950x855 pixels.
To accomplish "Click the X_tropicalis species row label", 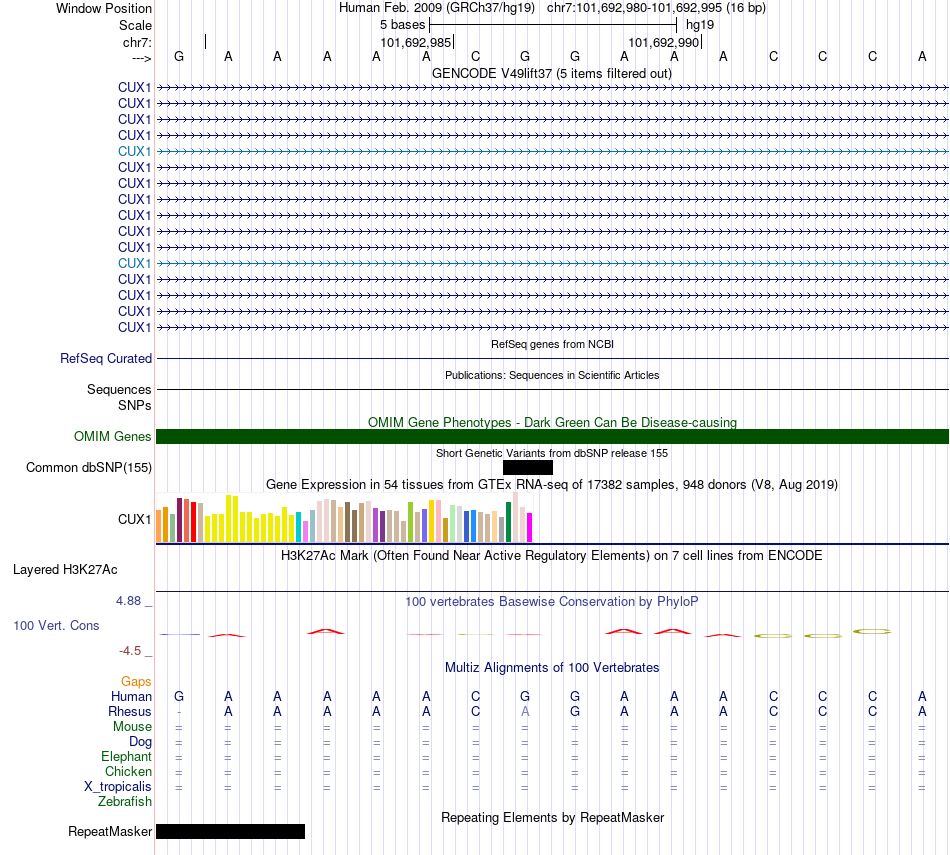I will [x=118, y=787].
